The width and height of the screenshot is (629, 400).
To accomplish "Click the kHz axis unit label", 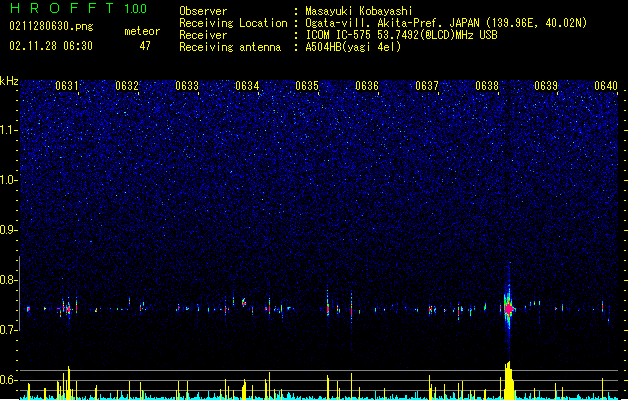I will (x=9, y=81).
